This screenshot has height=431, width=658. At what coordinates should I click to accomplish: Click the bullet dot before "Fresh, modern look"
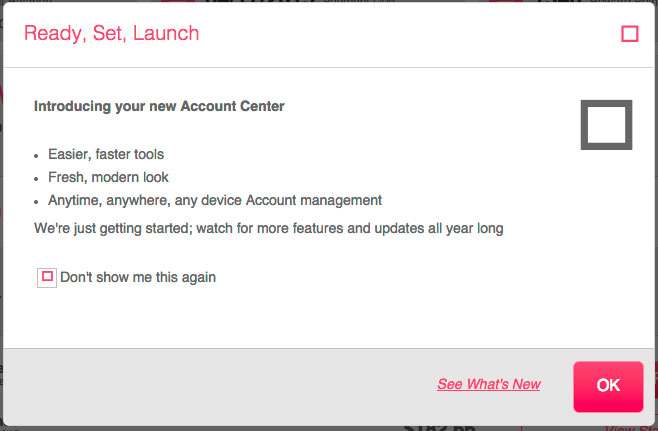tap(37, 178)
